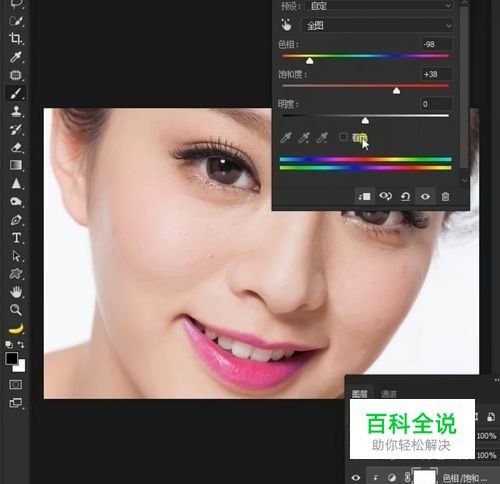Hide the 色相/饱和 layer with its eye icon
Viewport: 500px width, 484px height.
click(x=356, y=478)
